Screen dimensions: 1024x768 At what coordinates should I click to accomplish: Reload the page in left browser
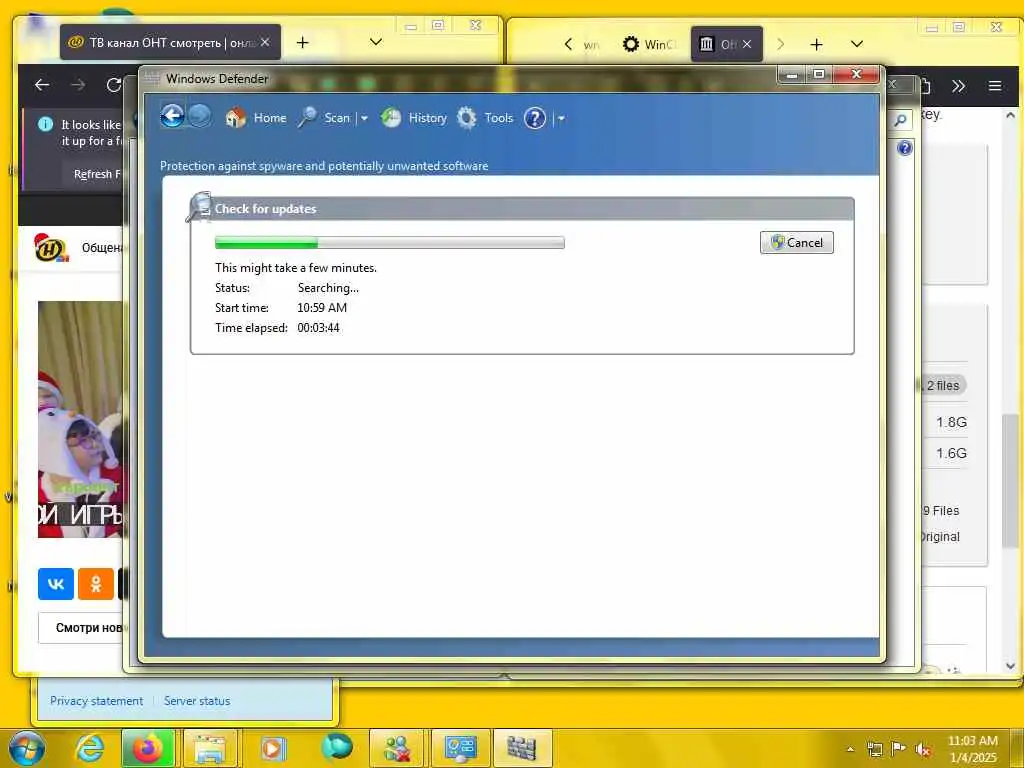(114, 85)
